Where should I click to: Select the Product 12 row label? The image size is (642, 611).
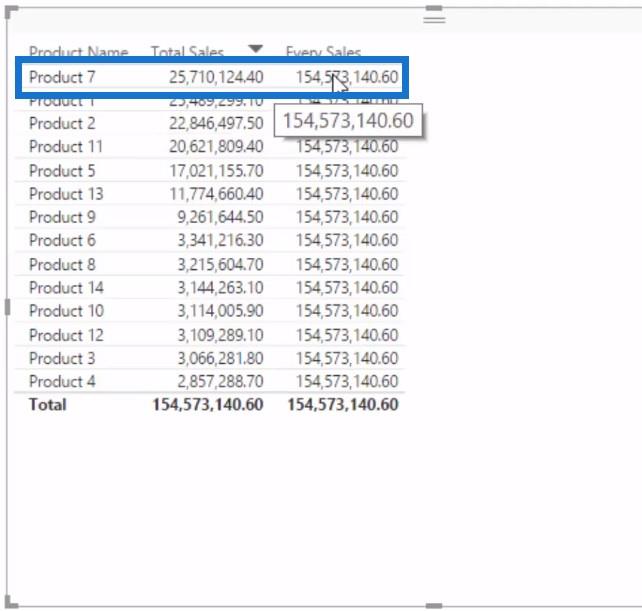pyautogui.click(x=66, y=335)
